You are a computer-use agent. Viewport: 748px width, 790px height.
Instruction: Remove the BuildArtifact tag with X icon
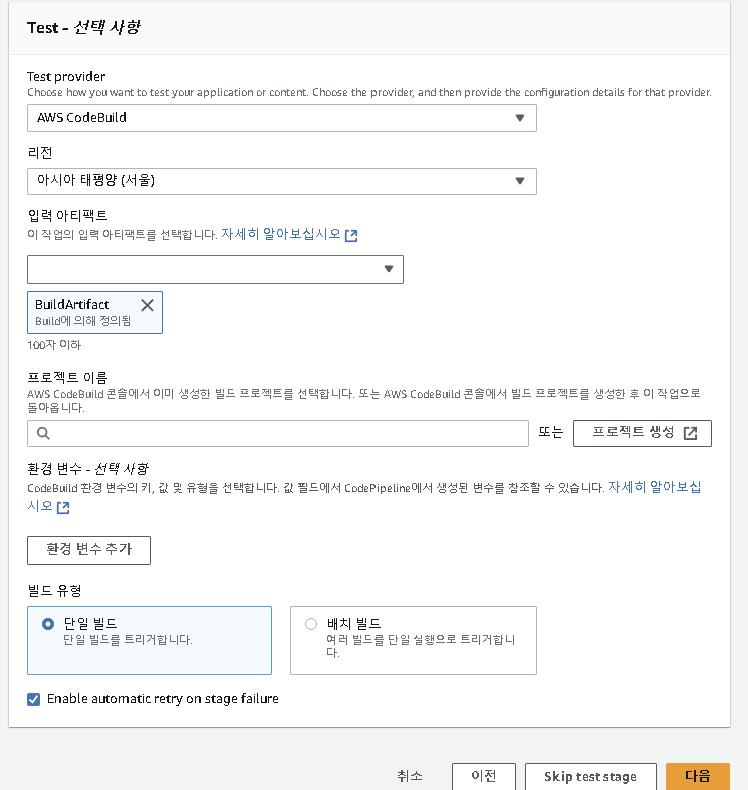[148, 305]
